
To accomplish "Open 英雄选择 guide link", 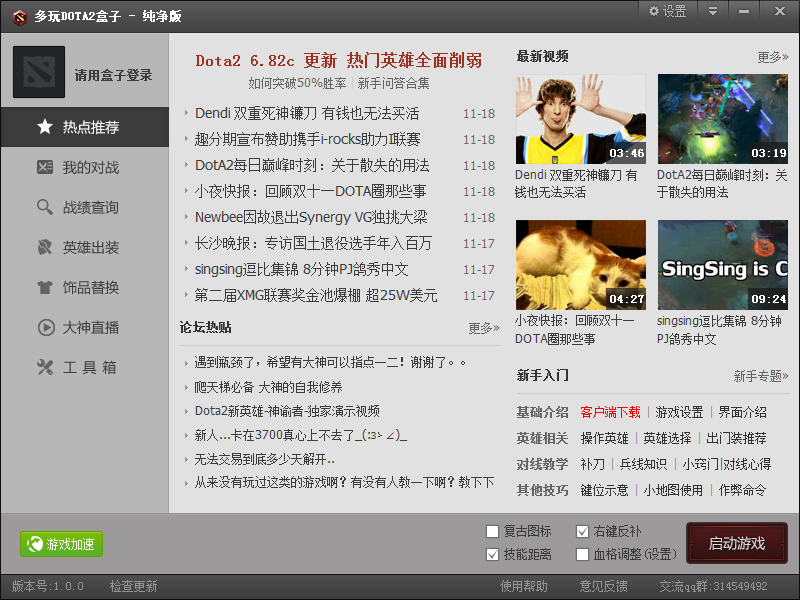I will point(667,438).
